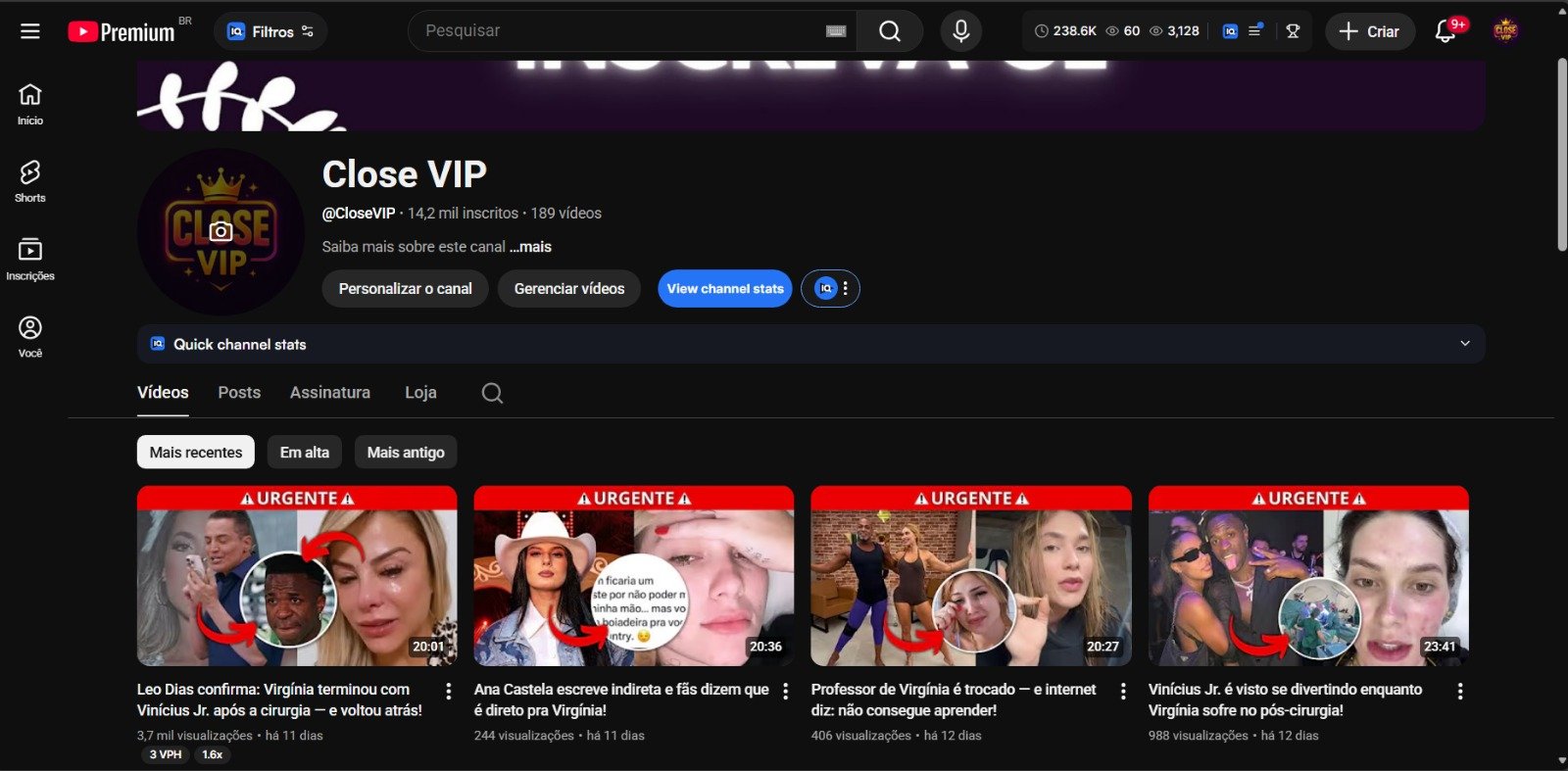This screenshot has height=771, width=1568.
Task: Open more options for Vinícius Jr. video
Action: tap(1460, 691)
